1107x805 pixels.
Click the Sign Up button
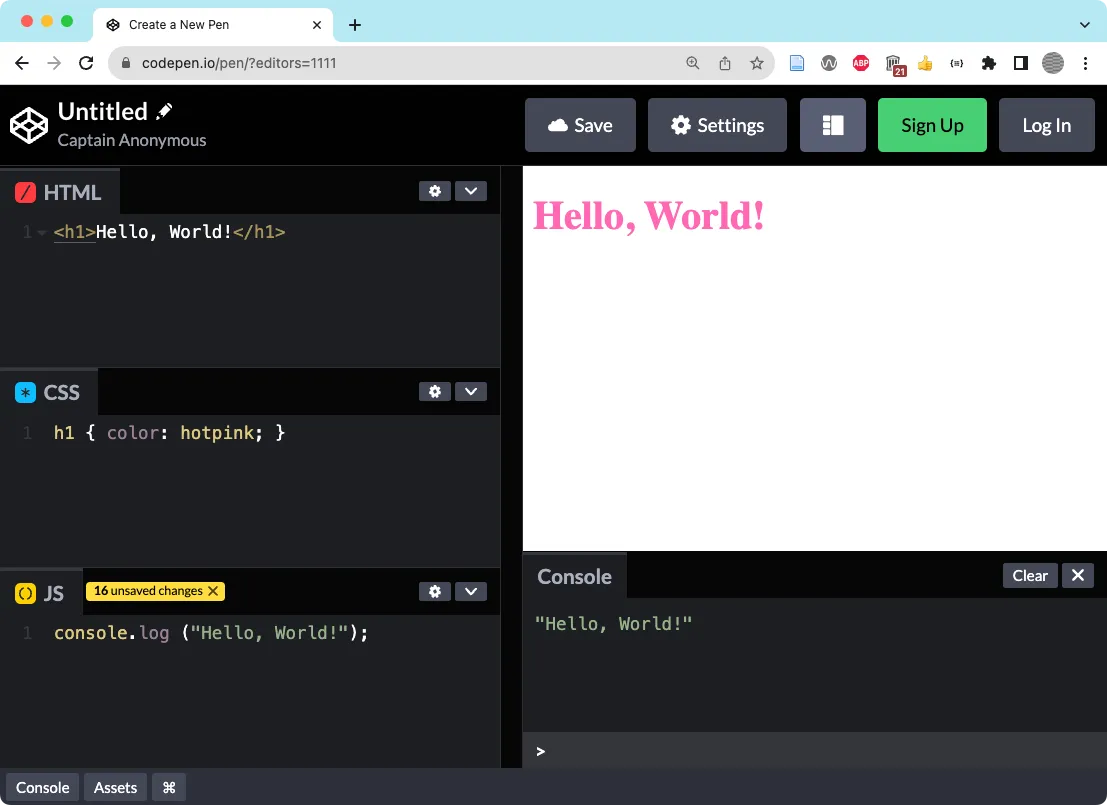point(932,124)
